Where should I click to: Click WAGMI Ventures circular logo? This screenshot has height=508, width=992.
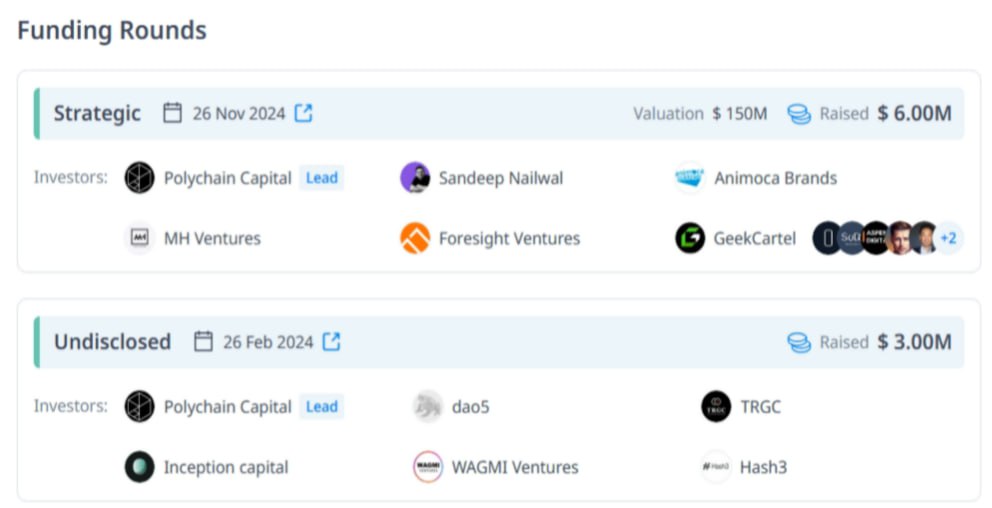[x=428, y=467]
